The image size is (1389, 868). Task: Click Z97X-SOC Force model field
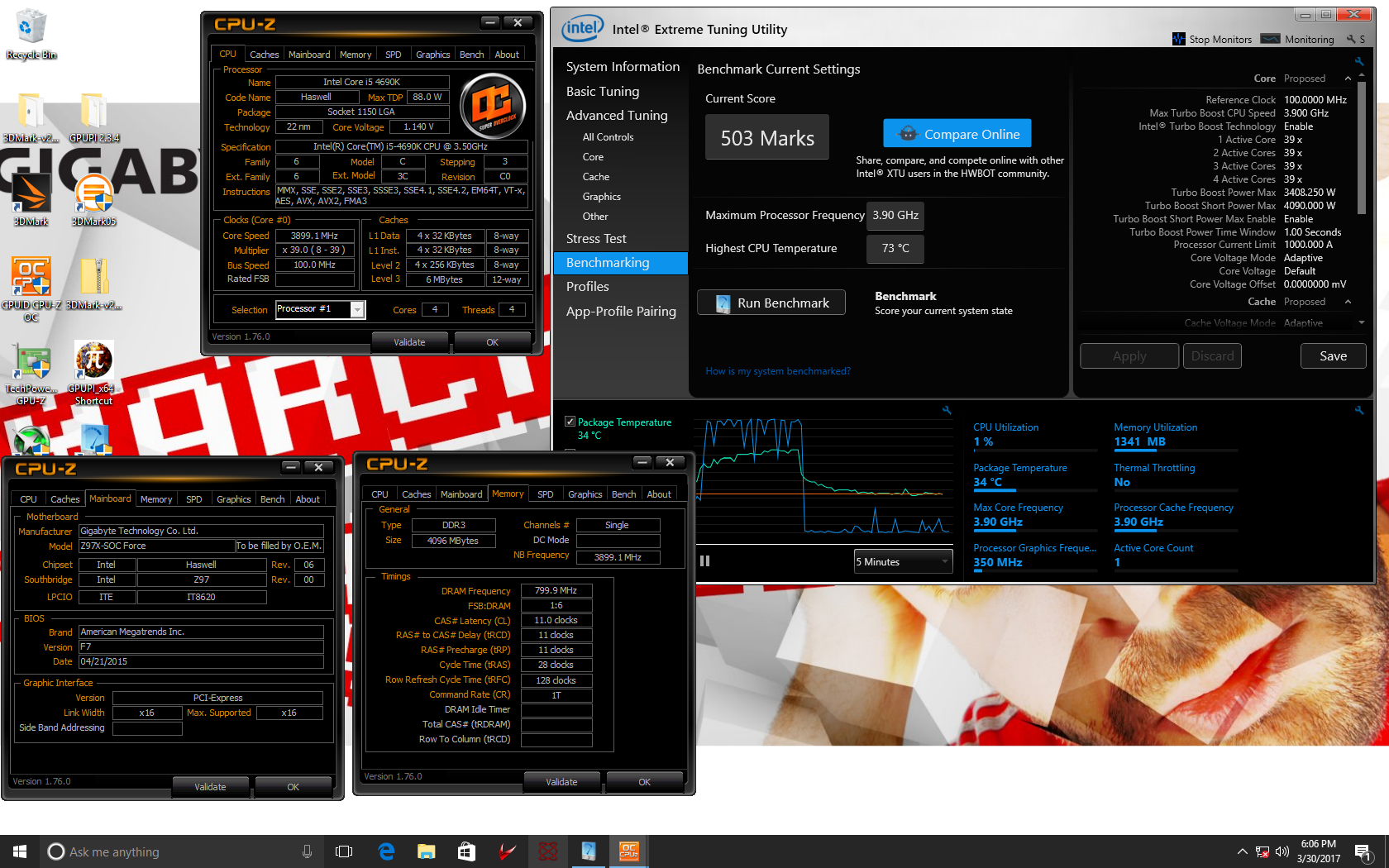(x=157, y=546)
